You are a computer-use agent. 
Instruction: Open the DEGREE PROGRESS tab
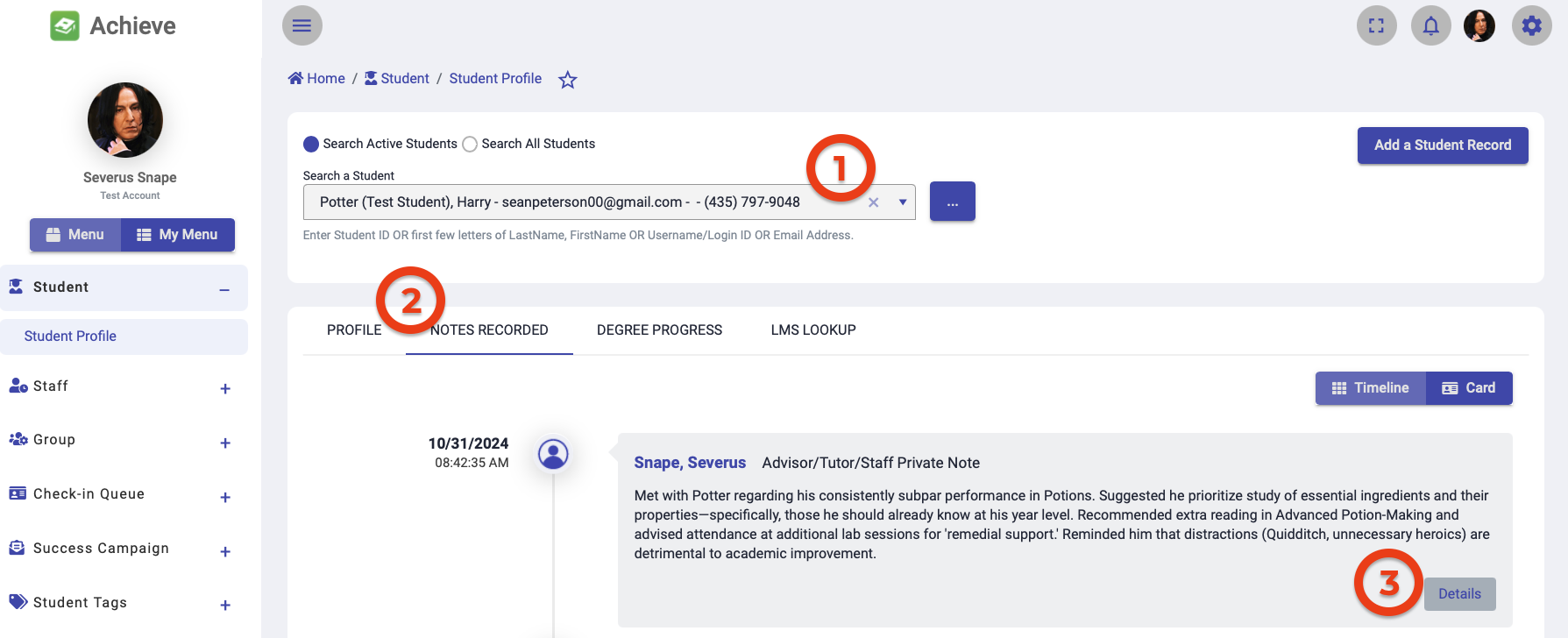click(x=660, y=330)
